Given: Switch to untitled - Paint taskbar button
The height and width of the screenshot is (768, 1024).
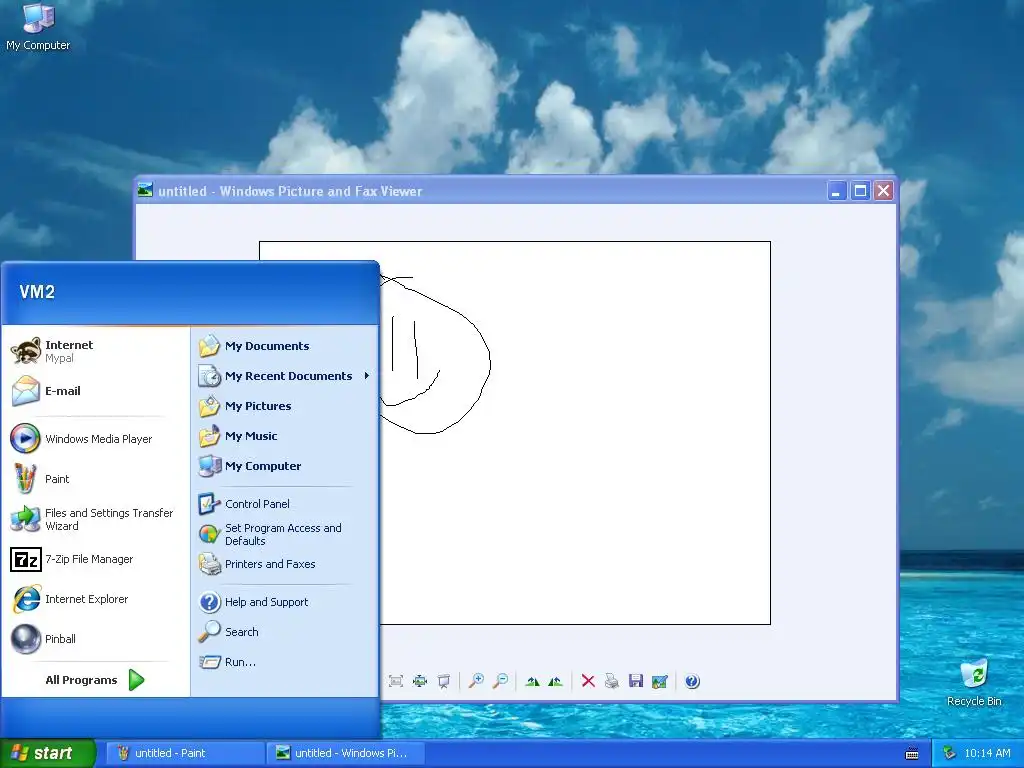Looking at the screenshot, I should click(x=184, y=753).
